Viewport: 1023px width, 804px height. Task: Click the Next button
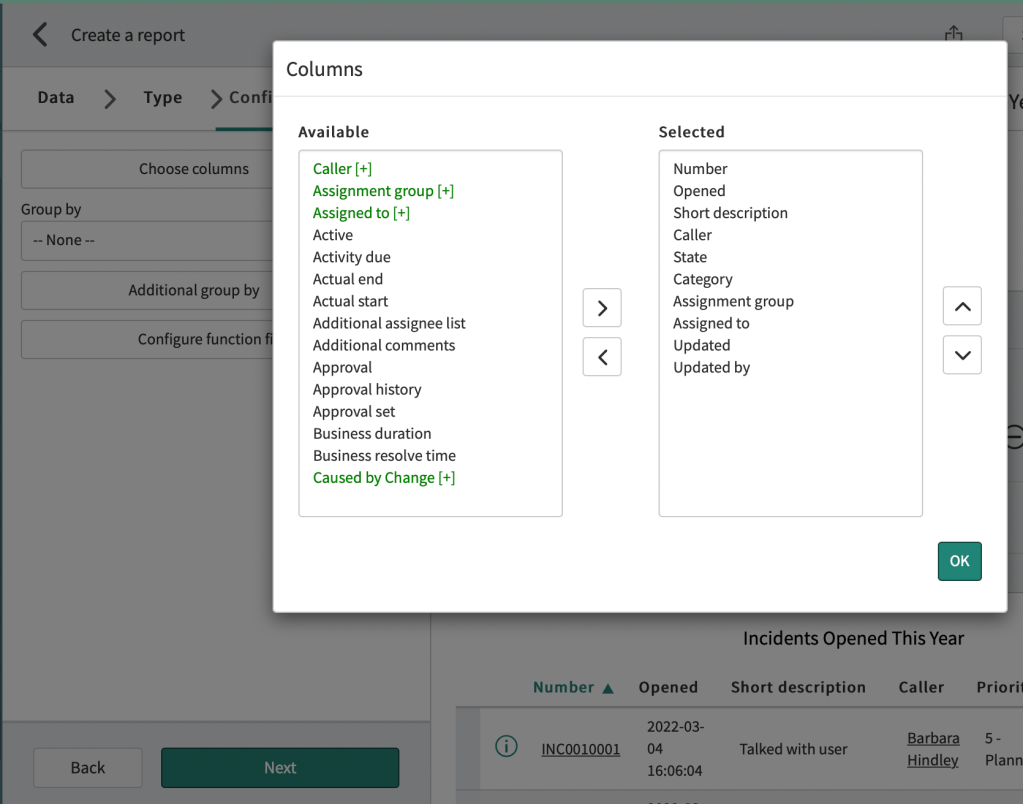click(280, 768)
